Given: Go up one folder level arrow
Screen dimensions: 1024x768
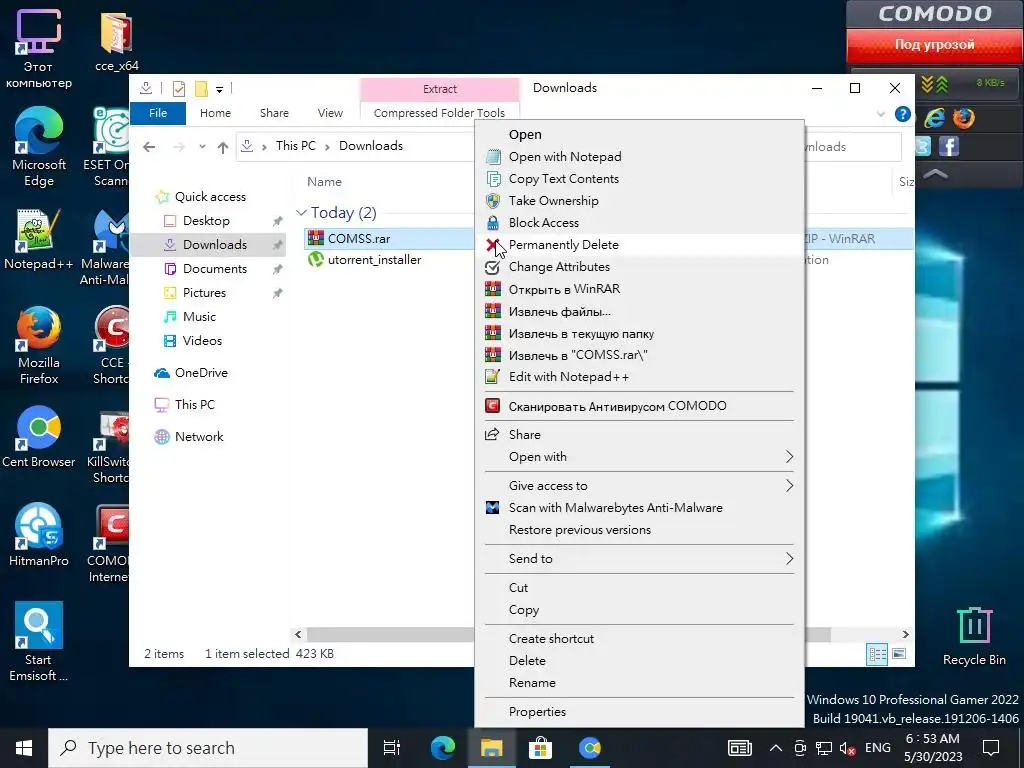Looking at the screenshot, I should [223, 147].
